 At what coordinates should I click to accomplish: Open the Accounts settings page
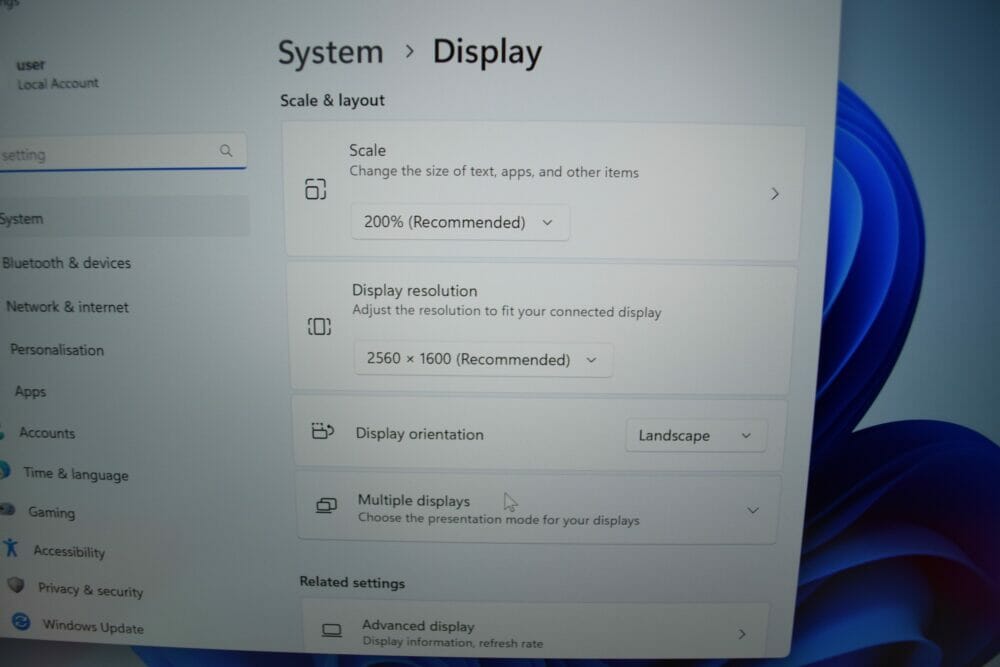coord(47,433)
